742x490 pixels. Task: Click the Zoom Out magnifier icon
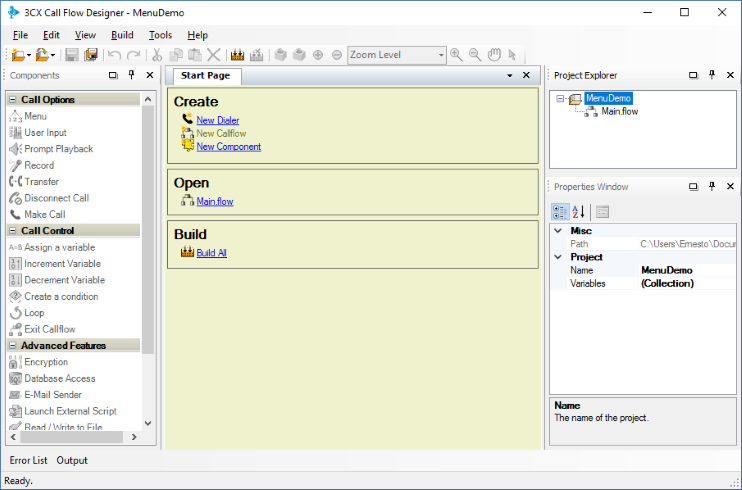475,55
